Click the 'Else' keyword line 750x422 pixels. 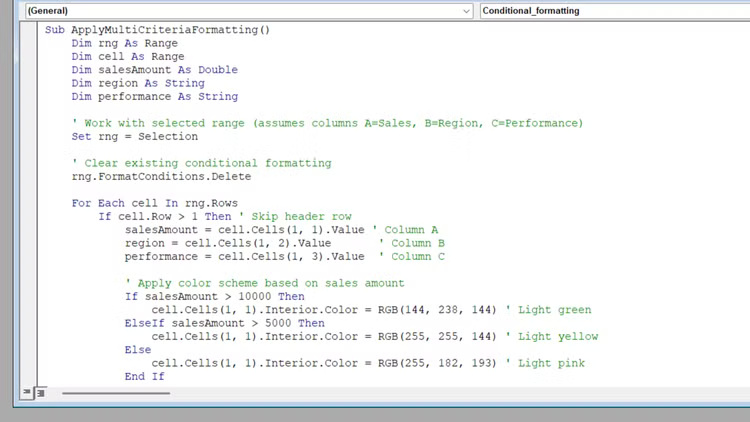[x=138, y=350]
